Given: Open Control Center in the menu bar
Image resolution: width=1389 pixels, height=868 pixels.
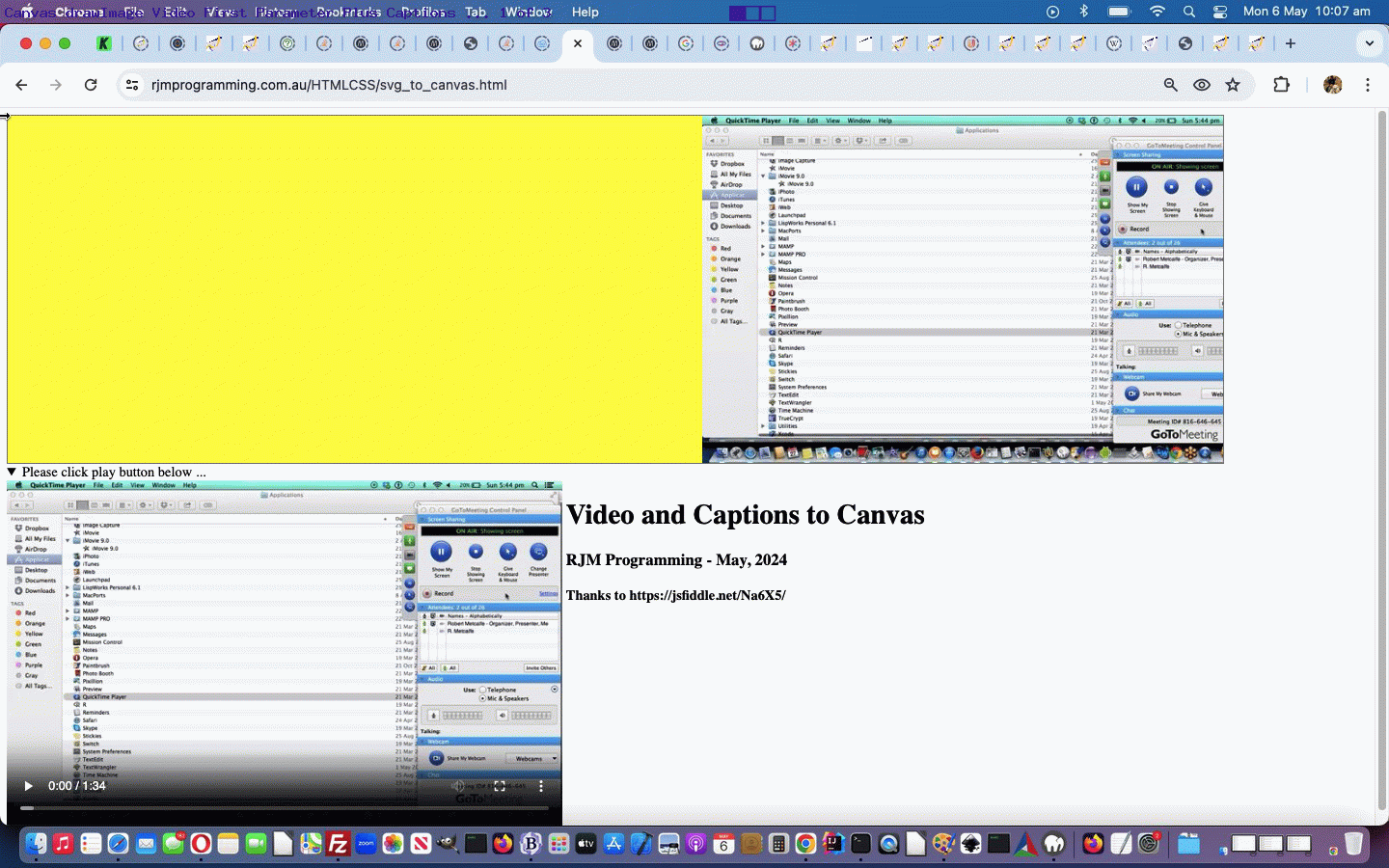Looking at the screenshot, I should pos(1220,12).
